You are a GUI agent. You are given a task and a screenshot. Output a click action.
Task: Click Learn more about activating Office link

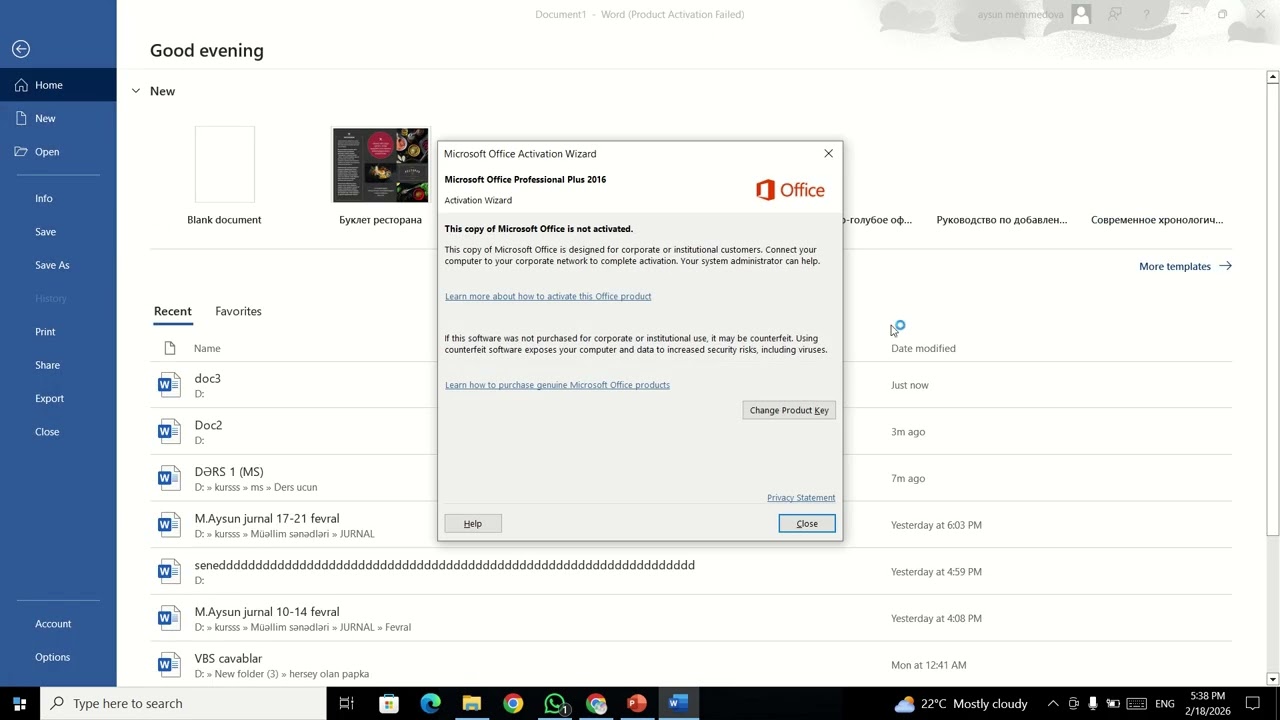click(x=548, y=296)
